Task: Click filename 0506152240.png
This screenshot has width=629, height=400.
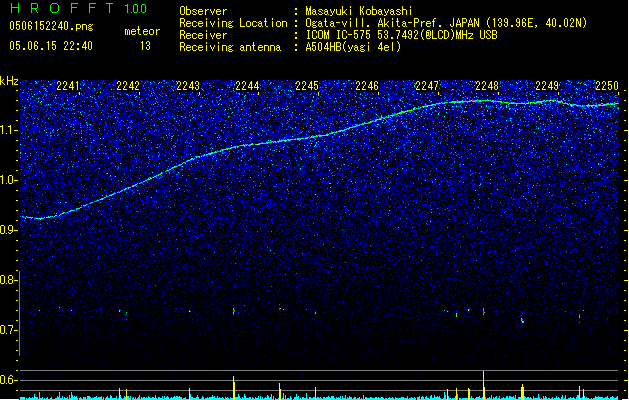Action: [x=51, y=26]
